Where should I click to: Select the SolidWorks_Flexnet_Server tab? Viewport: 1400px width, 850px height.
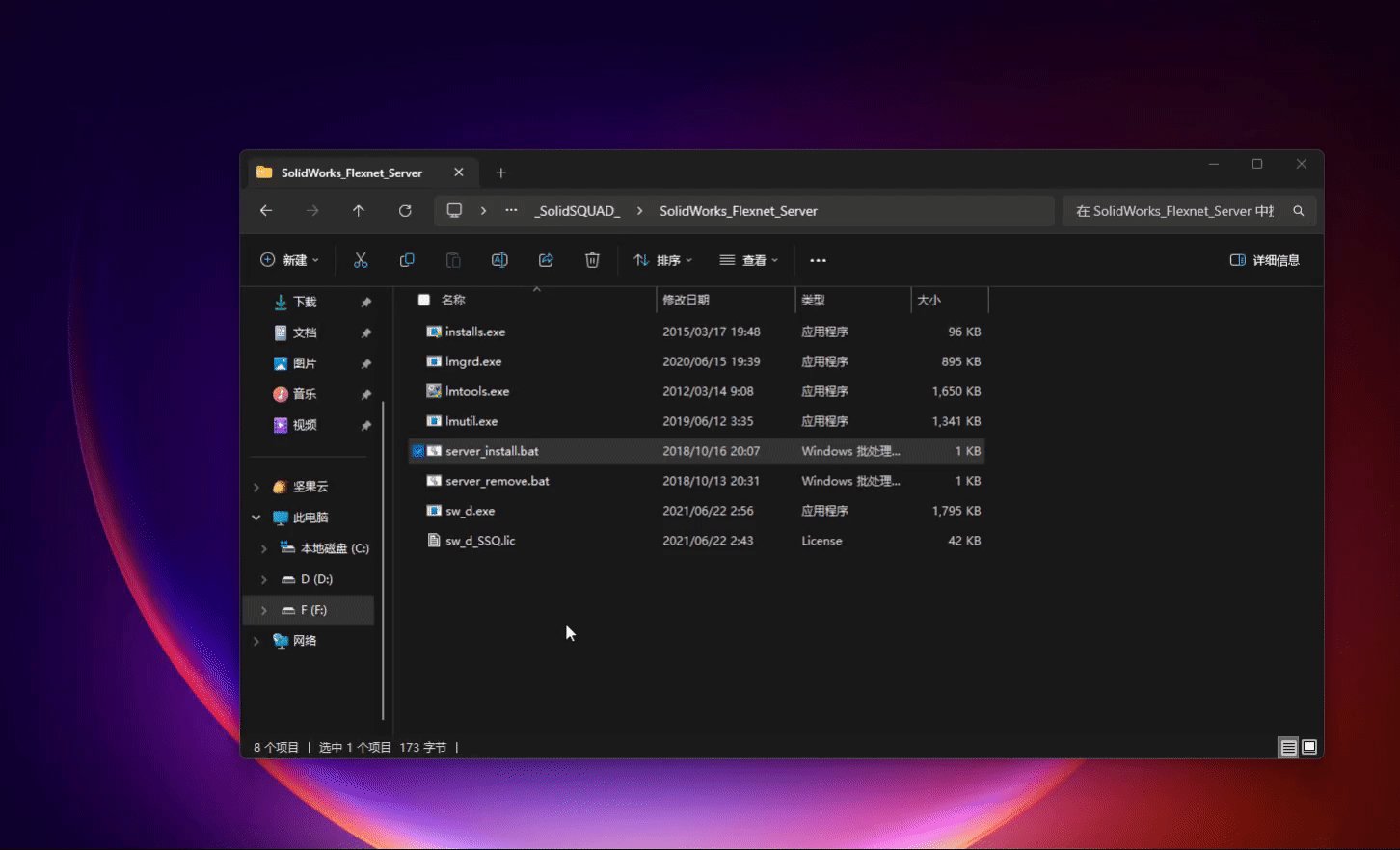pos(362,173)
